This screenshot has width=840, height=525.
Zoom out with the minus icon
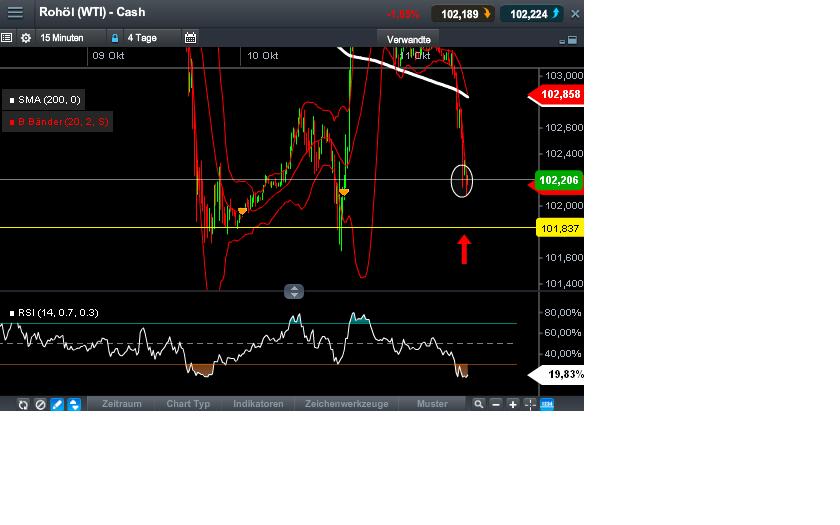496,404
